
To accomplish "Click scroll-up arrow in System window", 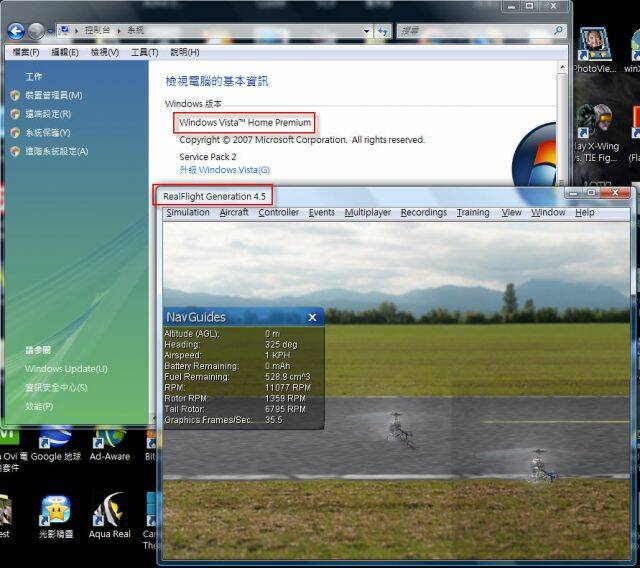I will point(562,68).
